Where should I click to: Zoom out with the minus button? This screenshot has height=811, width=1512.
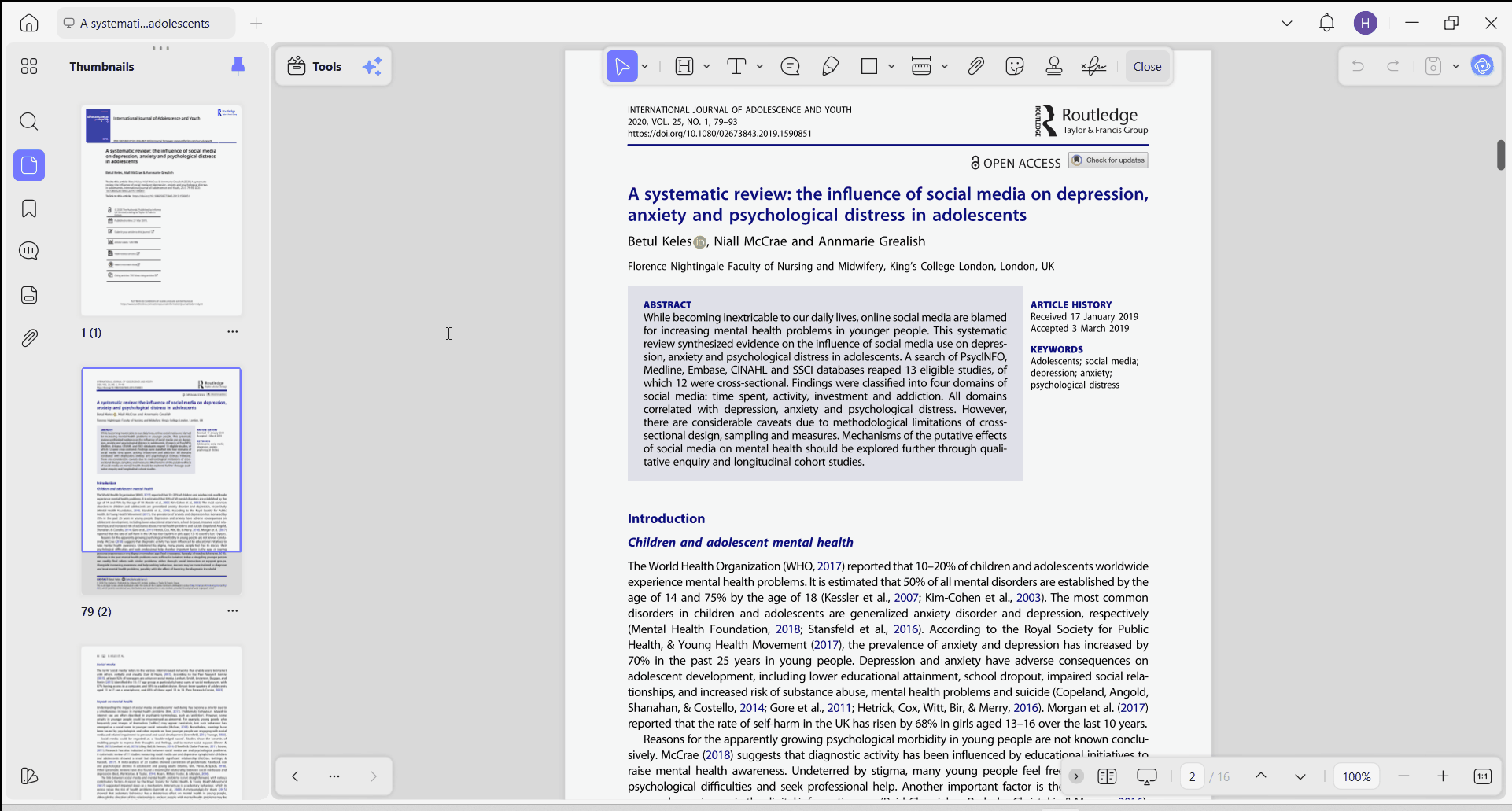pyautogui.click(x=1403, y=776)
